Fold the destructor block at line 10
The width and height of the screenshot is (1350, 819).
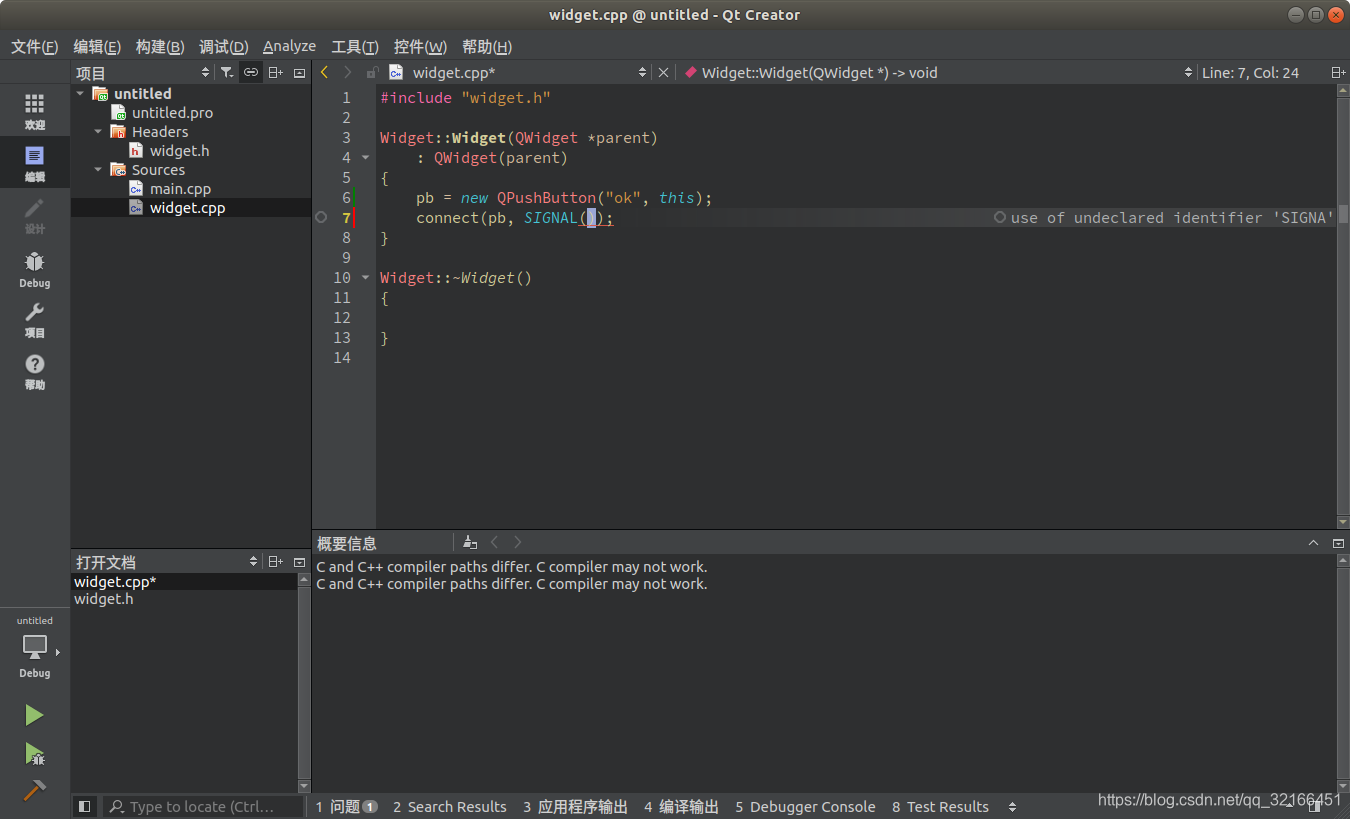[x=365, y=277]
